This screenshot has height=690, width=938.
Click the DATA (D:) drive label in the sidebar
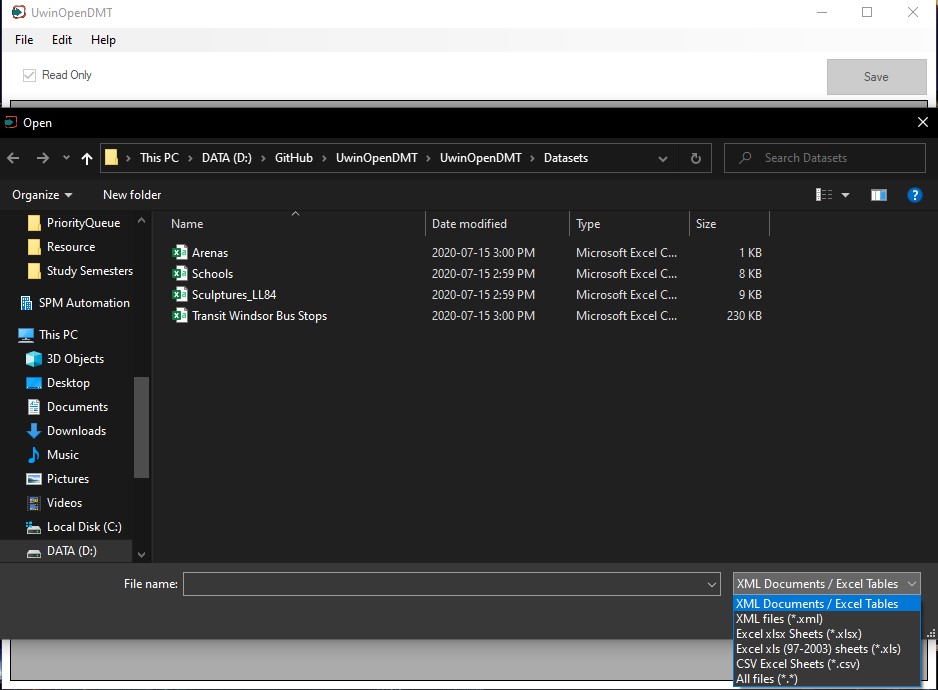pos(71,551)
